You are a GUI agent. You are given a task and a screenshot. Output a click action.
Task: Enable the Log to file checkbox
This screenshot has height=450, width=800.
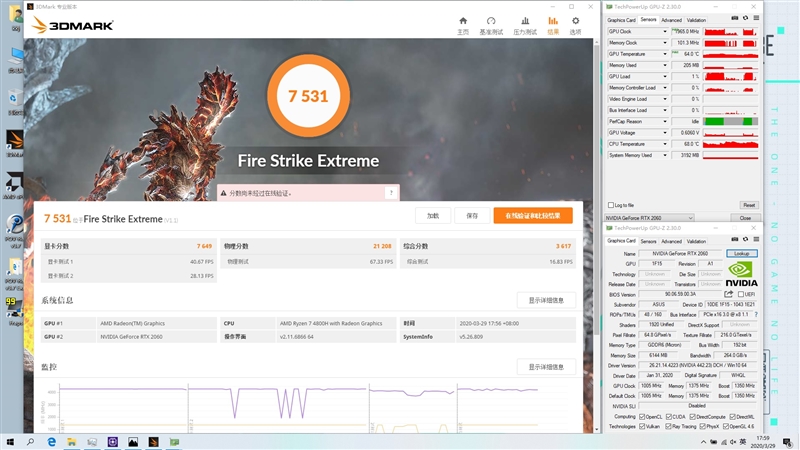[x=612, y=205]
